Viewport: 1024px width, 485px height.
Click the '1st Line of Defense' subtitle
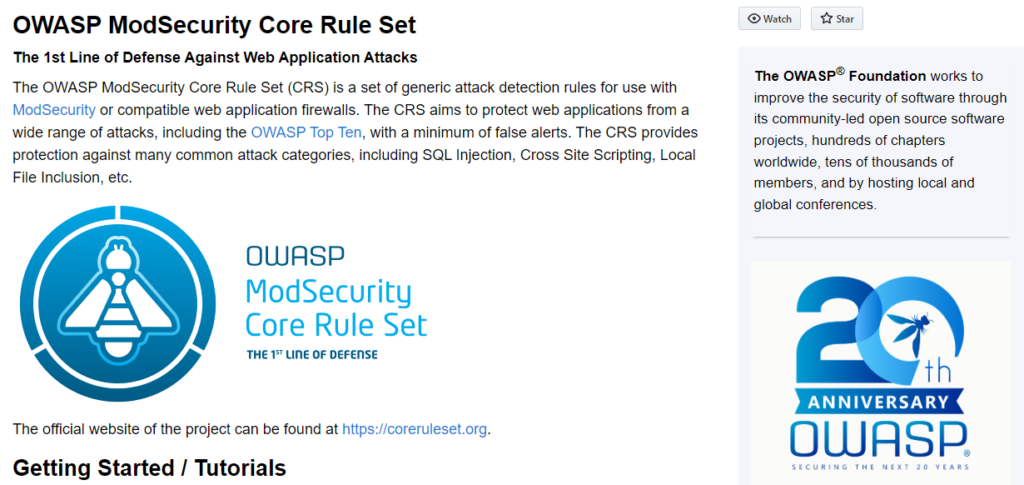tap(215, 57)
